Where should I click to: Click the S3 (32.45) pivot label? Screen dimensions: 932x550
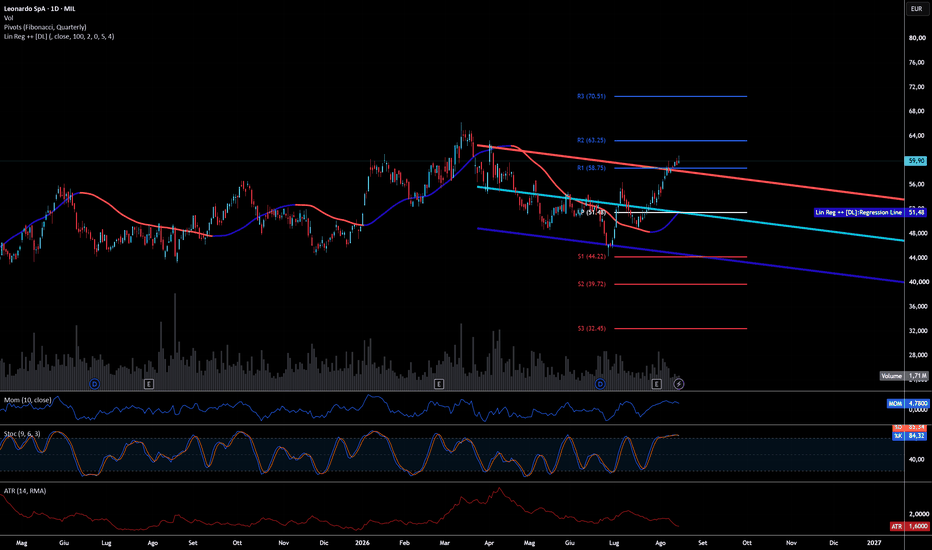coord(591,329)
